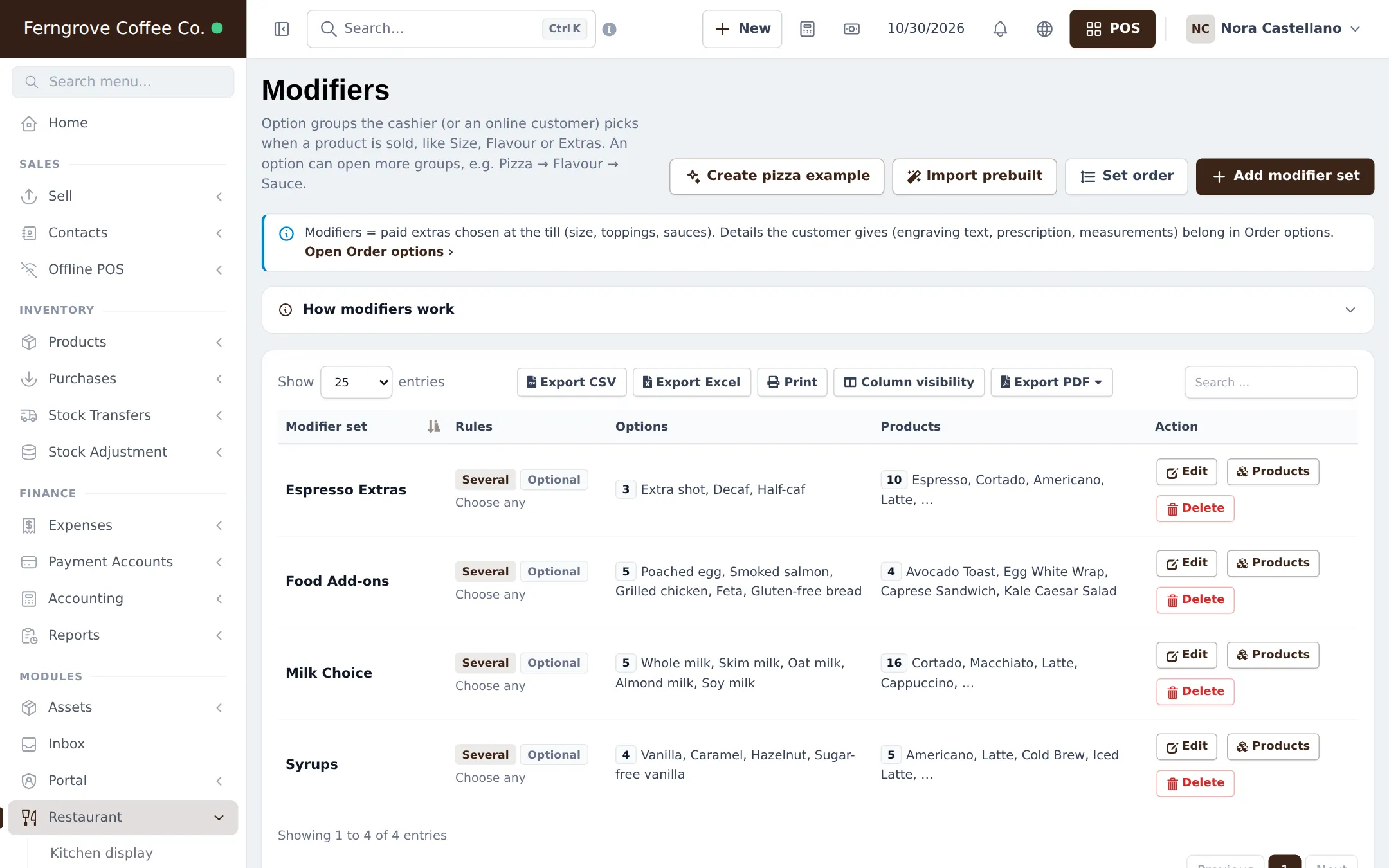The height and width of the screenshot is (868, 1389).
Task: Edit the Syrups modifier set
Action: (x=1187, y=746)
